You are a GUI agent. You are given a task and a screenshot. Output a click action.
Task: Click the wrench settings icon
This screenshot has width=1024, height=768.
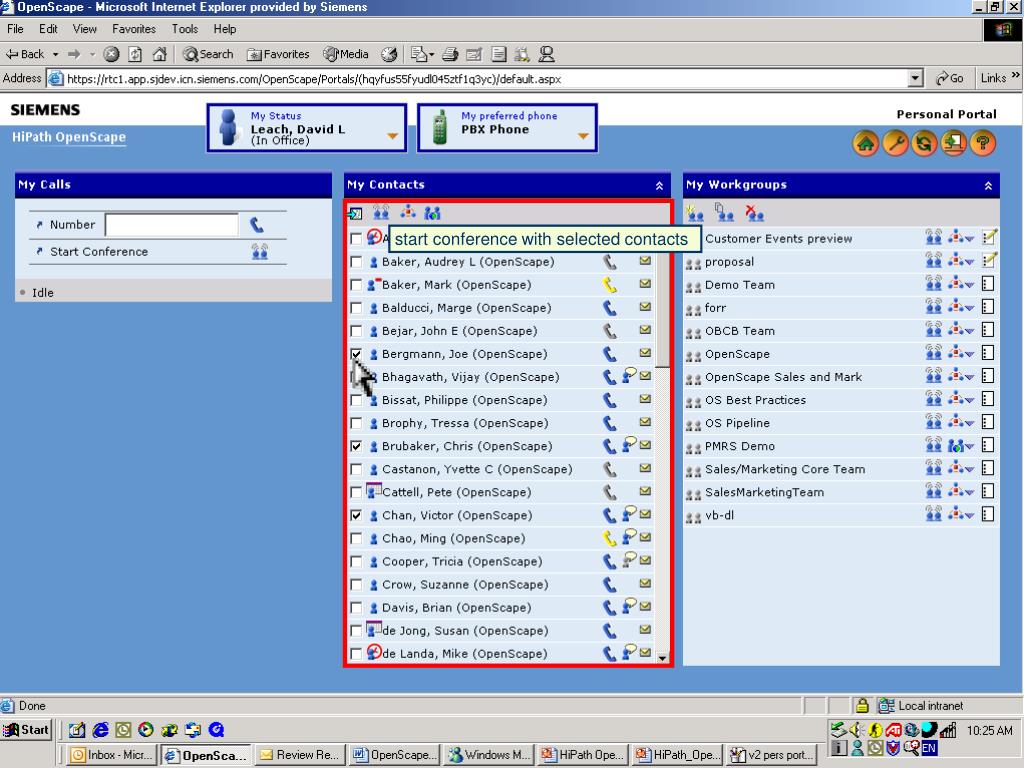click(895, 144)
